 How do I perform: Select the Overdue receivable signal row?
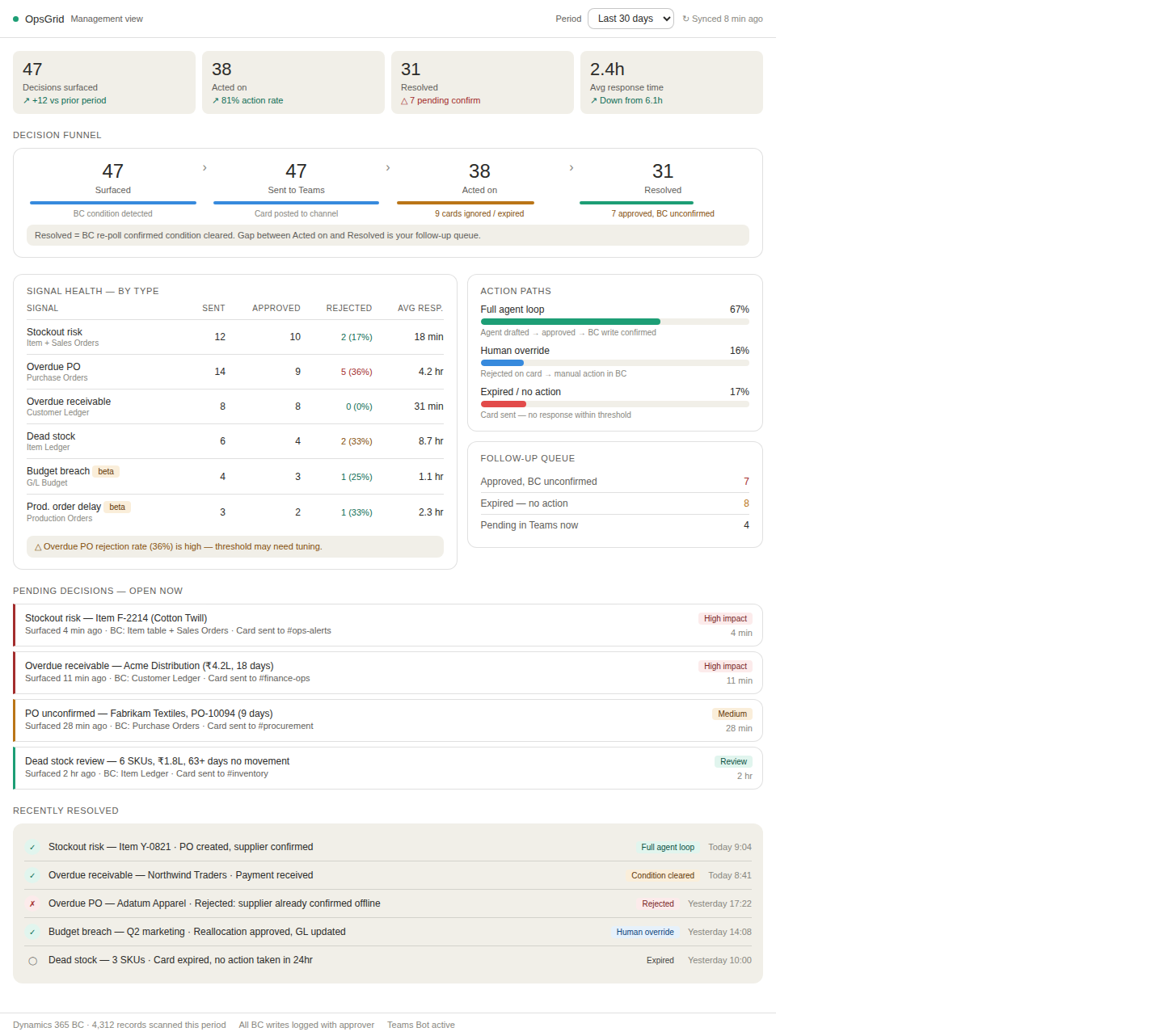[x=235, y=406]
